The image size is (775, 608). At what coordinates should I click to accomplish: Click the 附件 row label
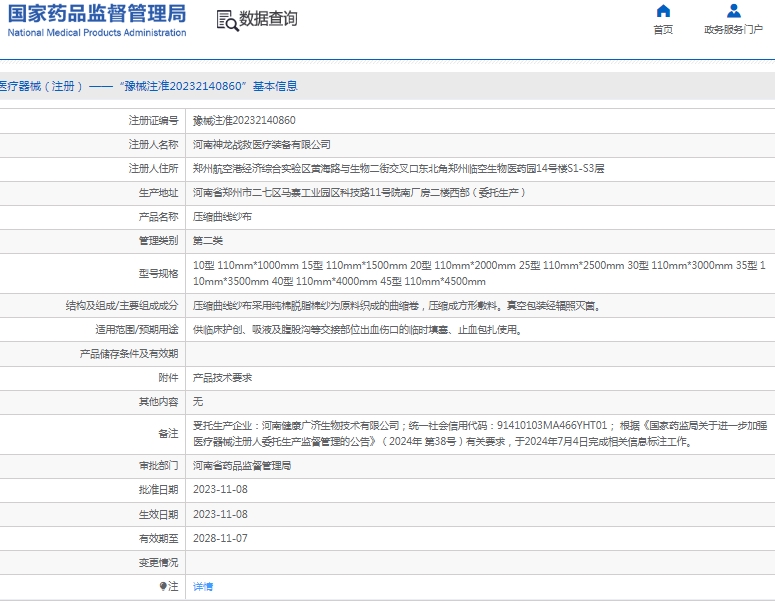pyautogui.click(x=168, y=378)
